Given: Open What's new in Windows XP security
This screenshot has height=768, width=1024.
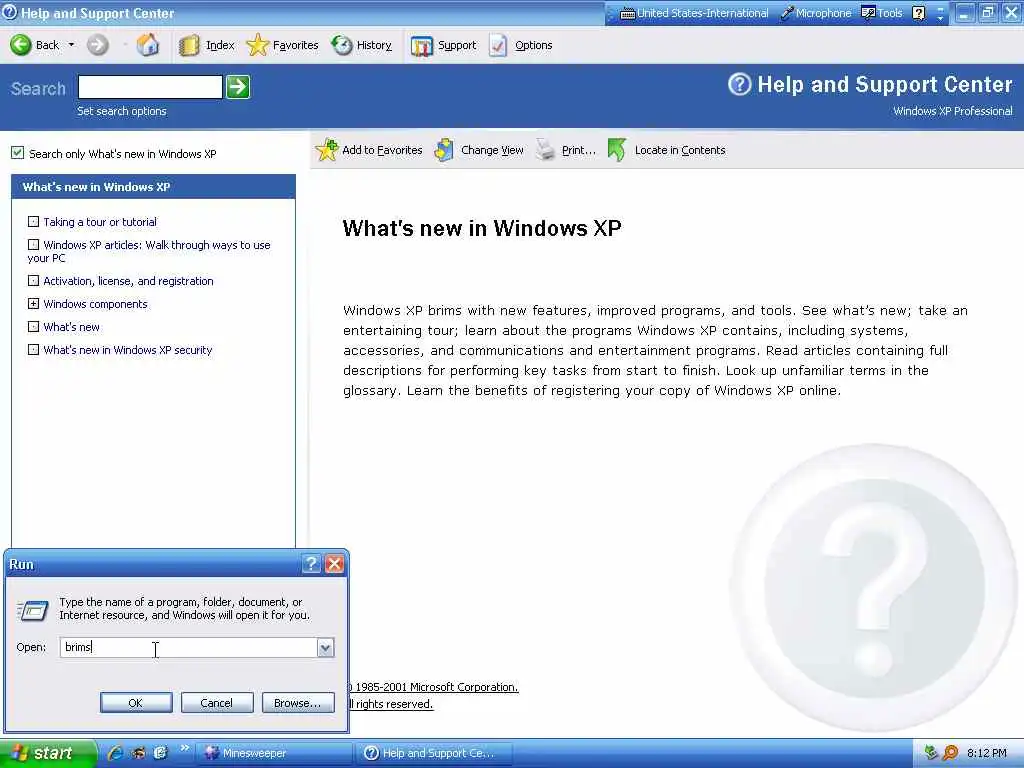Looking at the screenshot, I should click(127, 350).
